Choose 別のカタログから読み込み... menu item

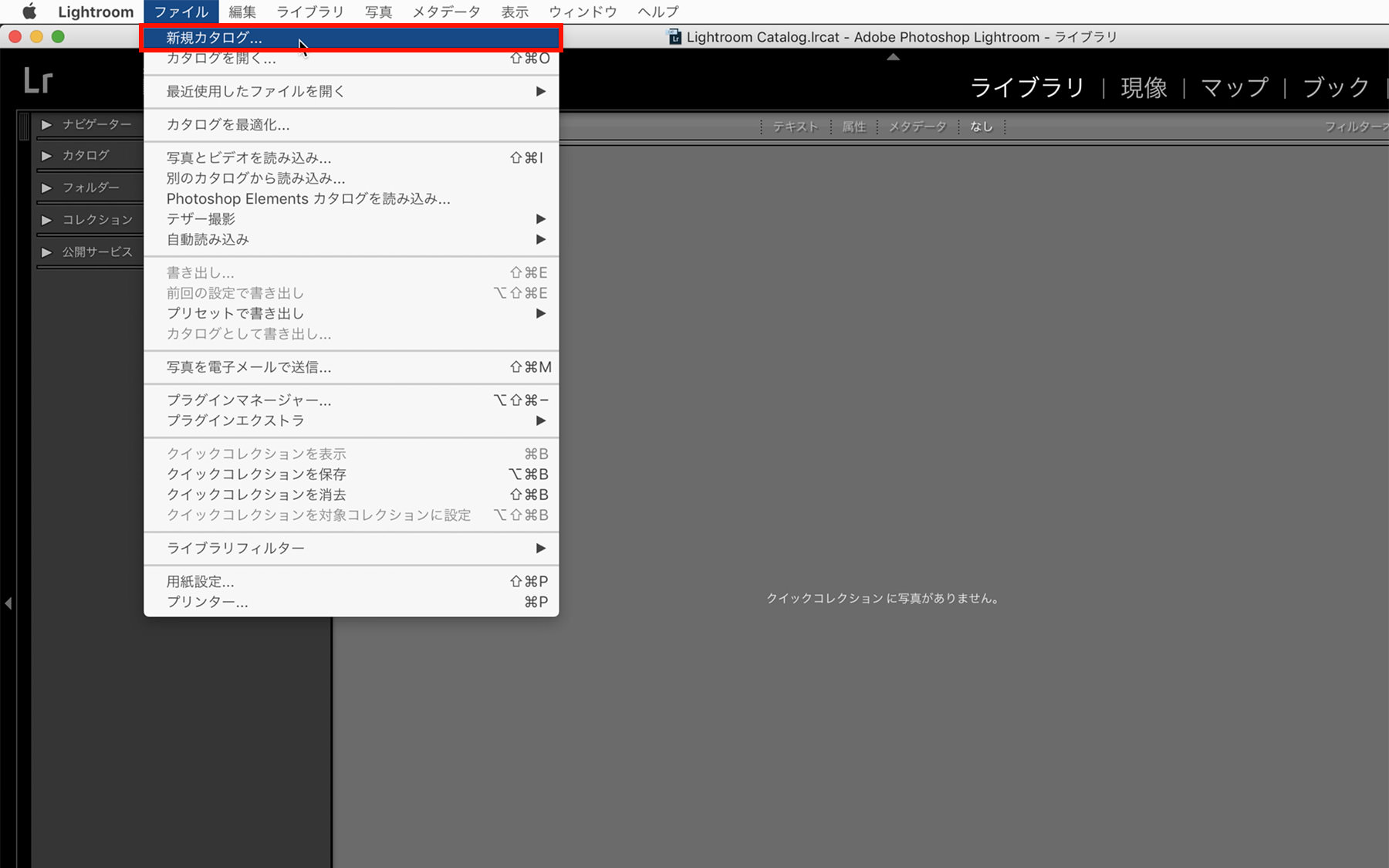coord(351,178)
